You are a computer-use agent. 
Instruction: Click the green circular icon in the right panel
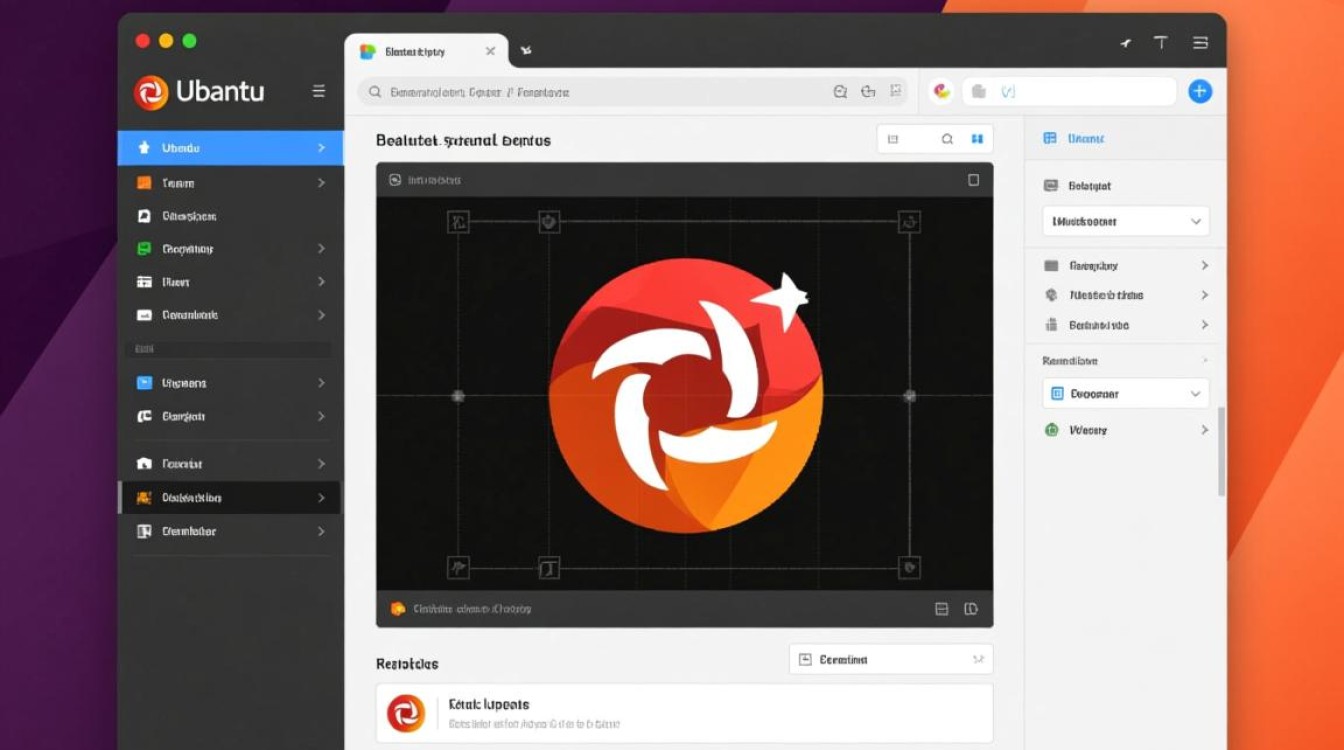[1051, 430]
